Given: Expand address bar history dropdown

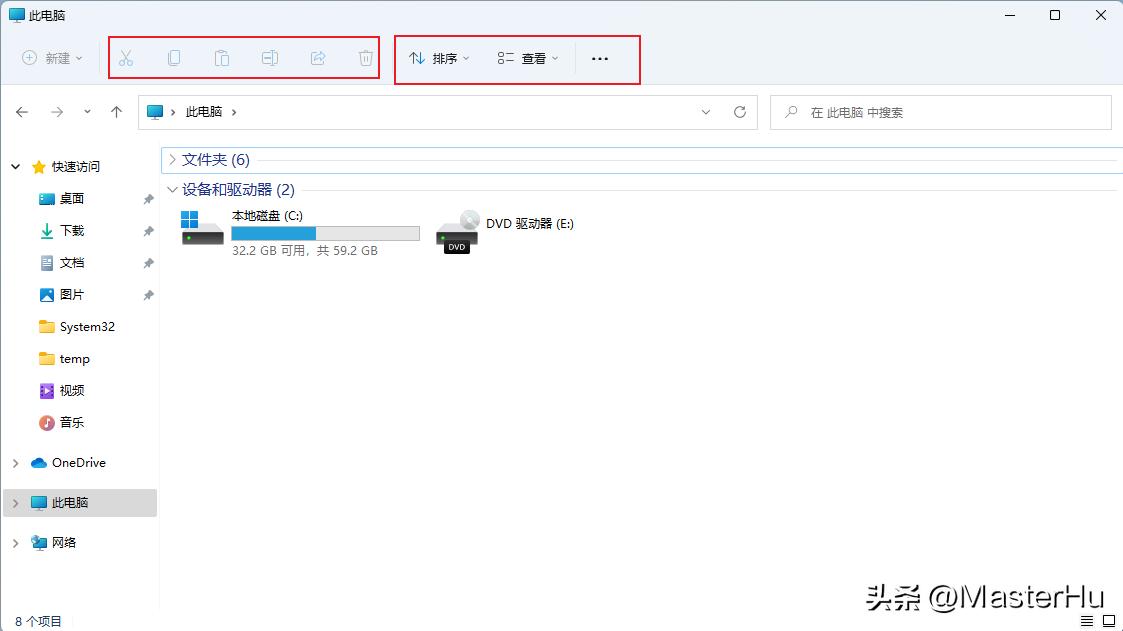Looking at the screenshot, I should (706, 112).
